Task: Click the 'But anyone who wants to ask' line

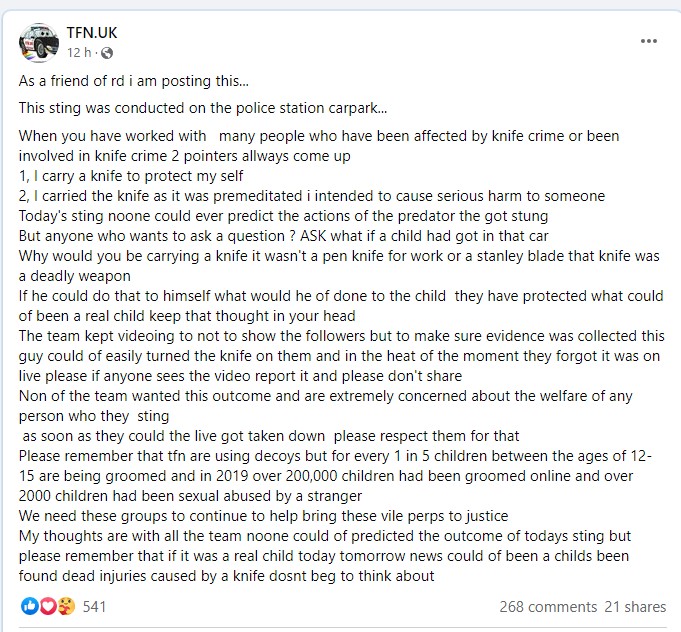Action: (x=284, y=236)
